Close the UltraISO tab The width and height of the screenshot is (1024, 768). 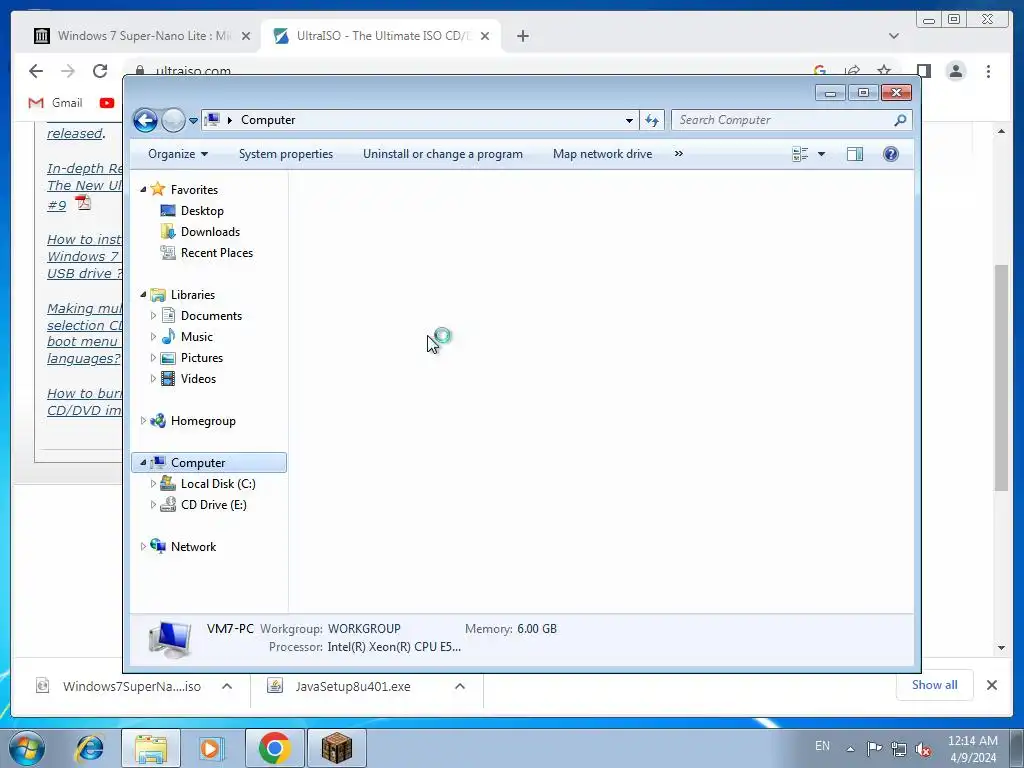485,36
